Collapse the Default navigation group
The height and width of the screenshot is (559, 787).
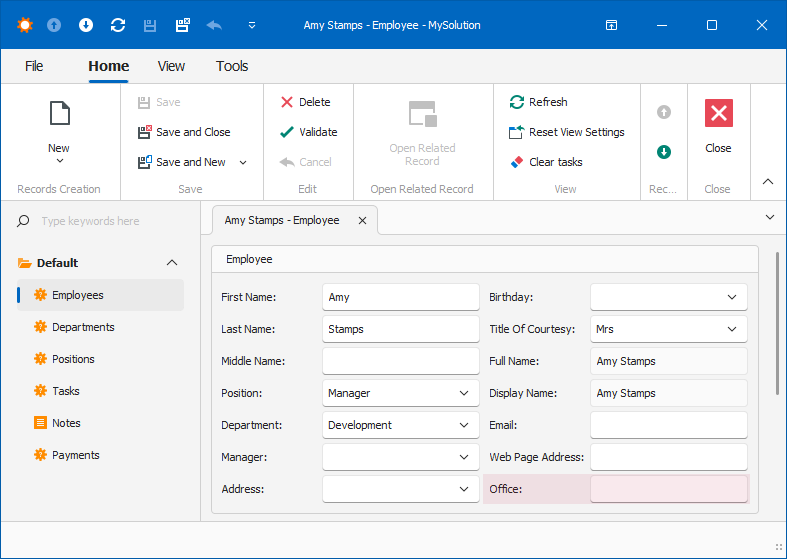pos(172,262)
